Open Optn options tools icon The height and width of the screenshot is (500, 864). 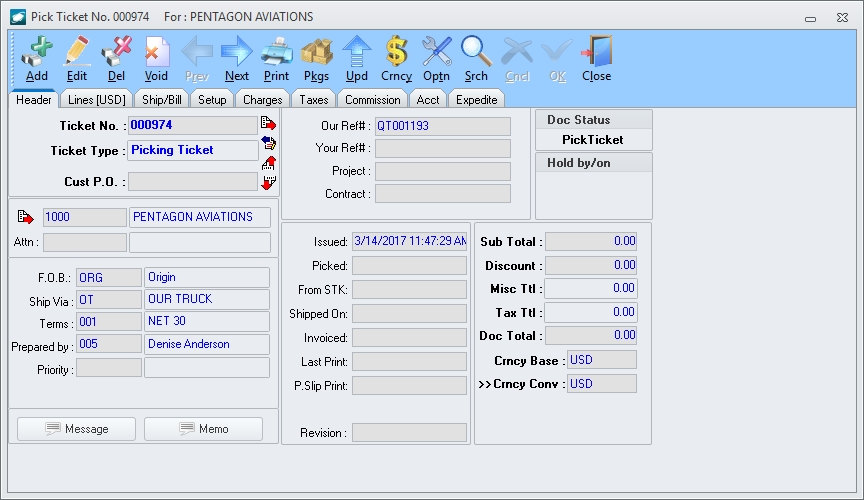(436, 58)
